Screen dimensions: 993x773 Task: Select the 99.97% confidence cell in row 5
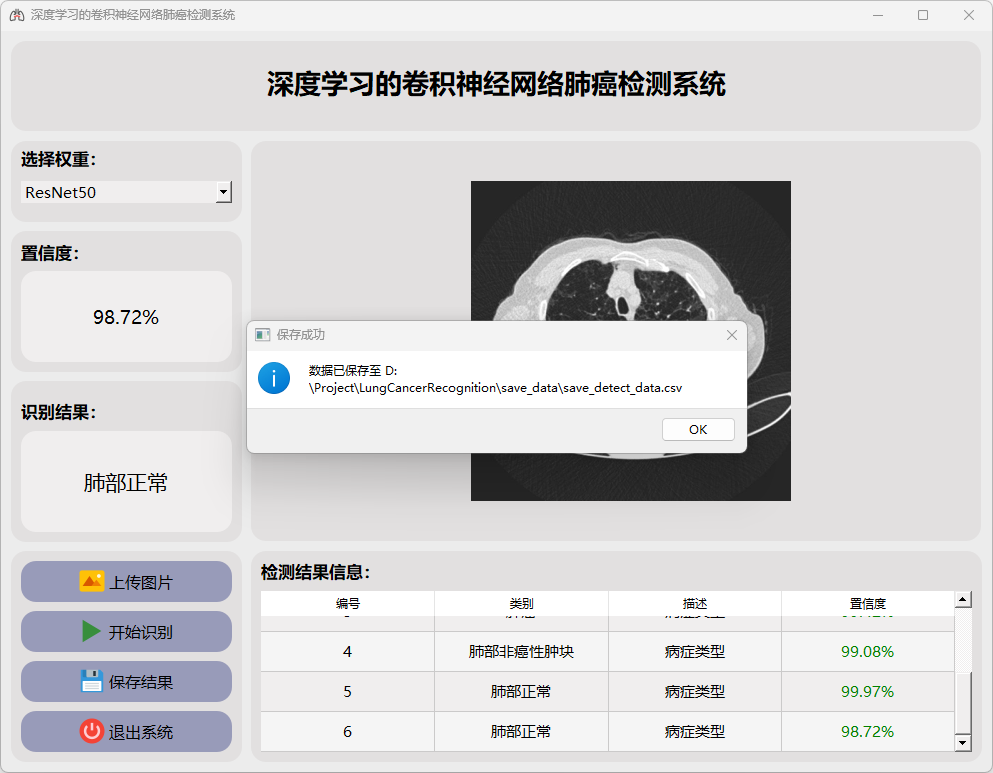coord(867,692)
